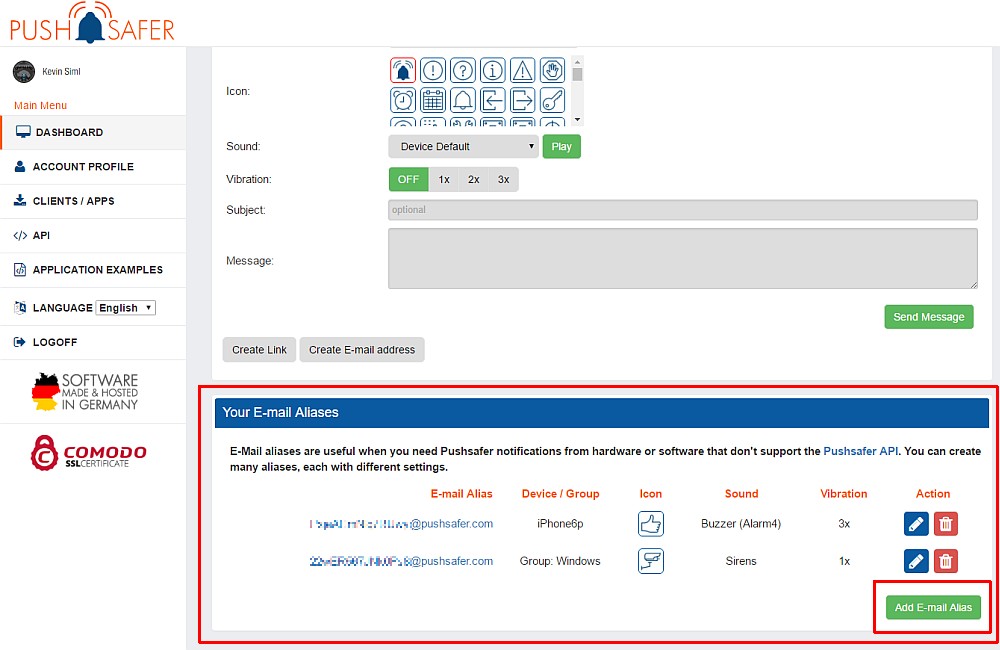The height and width of the screenshot is (650, 1000).
Task: Click the thumbs-up icon in iPhone6p row
Action: pyautogui.click(x=651, y=524)
